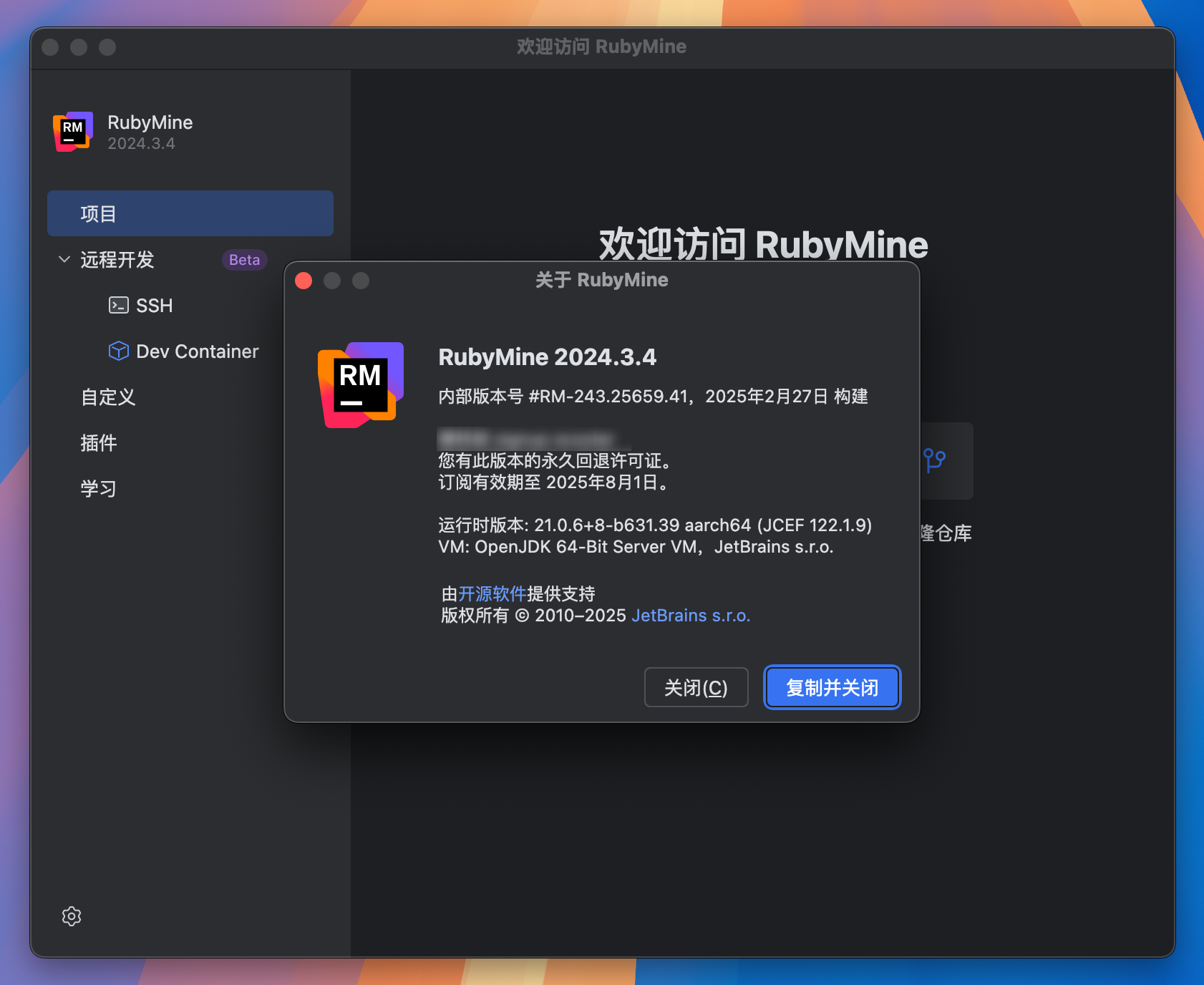1204x985 pixels.
Task: Click the RubyMine 2024.3.4 heading in the dialog
Action: (547, 356)
